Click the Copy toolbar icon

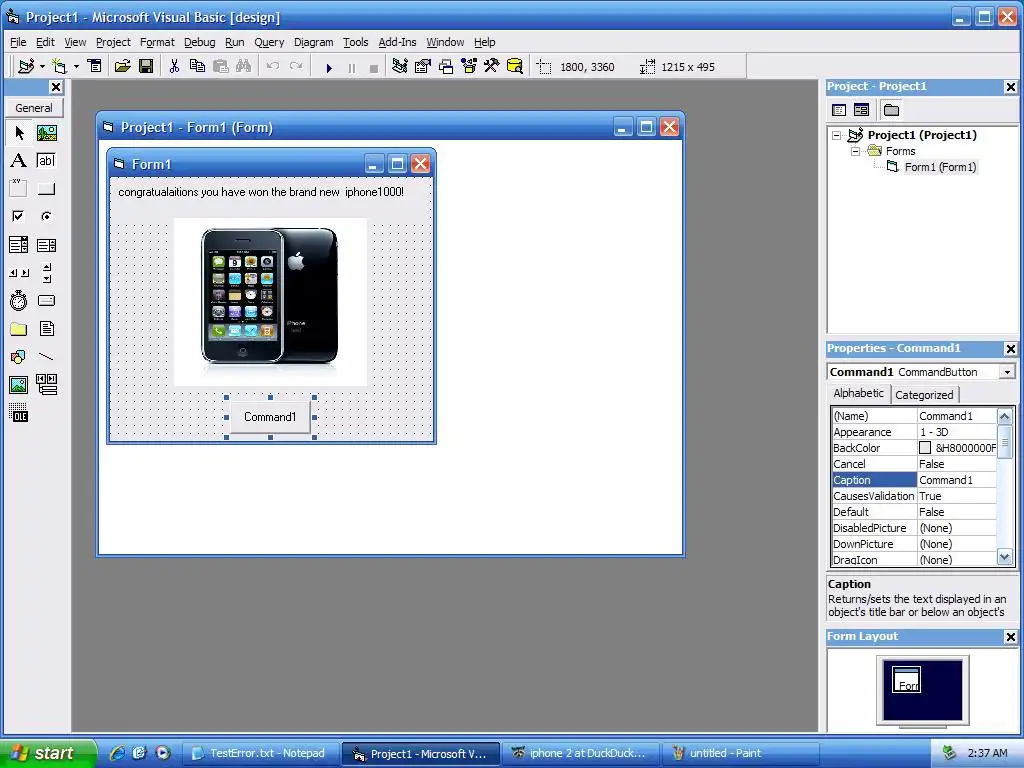(197, 67)
